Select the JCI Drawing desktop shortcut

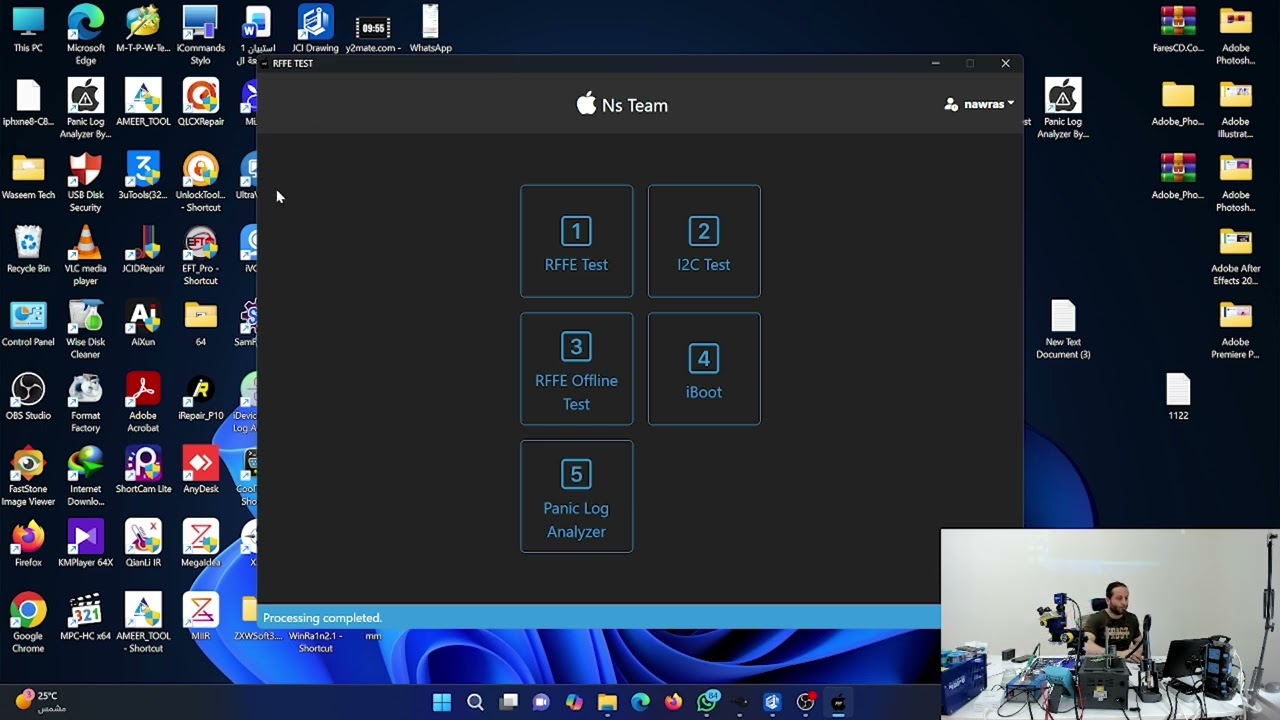click(x=315, y=30)
